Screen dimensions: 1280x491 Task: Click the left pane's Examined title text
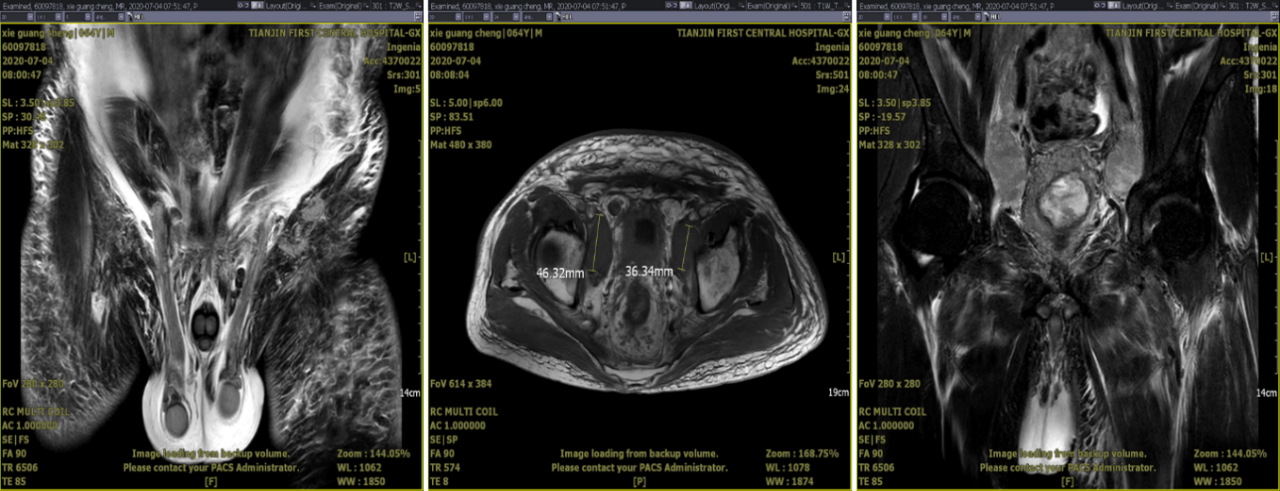(x=99, y=5)
